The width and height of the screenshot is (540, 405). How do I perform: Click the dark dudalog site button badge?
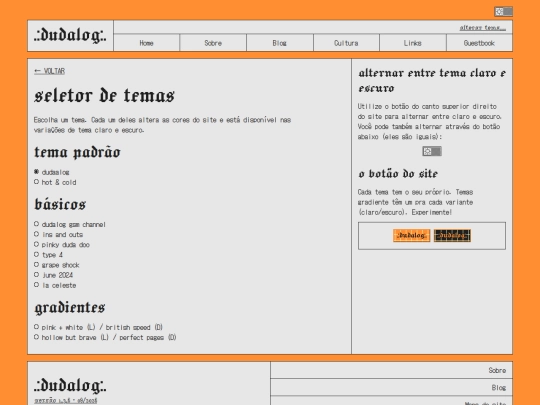pos(452,236)
